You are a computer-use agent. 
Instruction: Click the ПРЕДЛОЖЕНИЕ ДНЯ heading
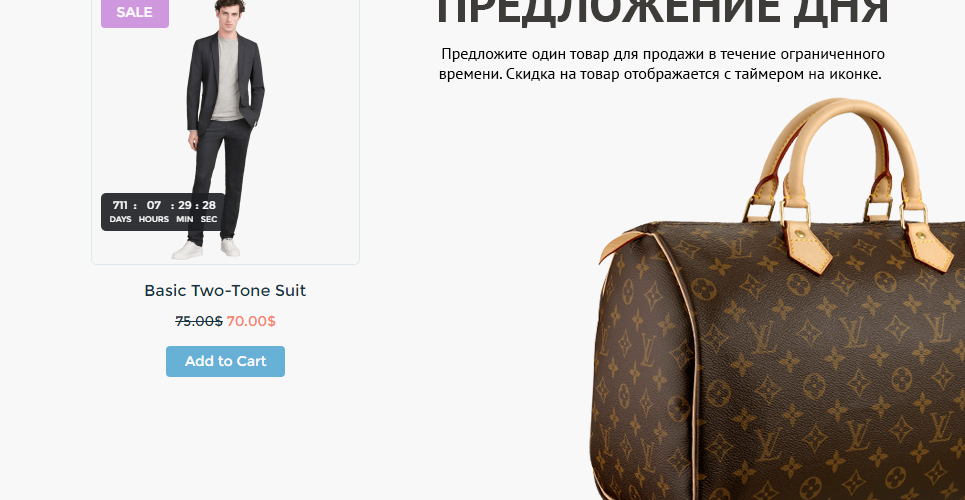pos(662,11)
